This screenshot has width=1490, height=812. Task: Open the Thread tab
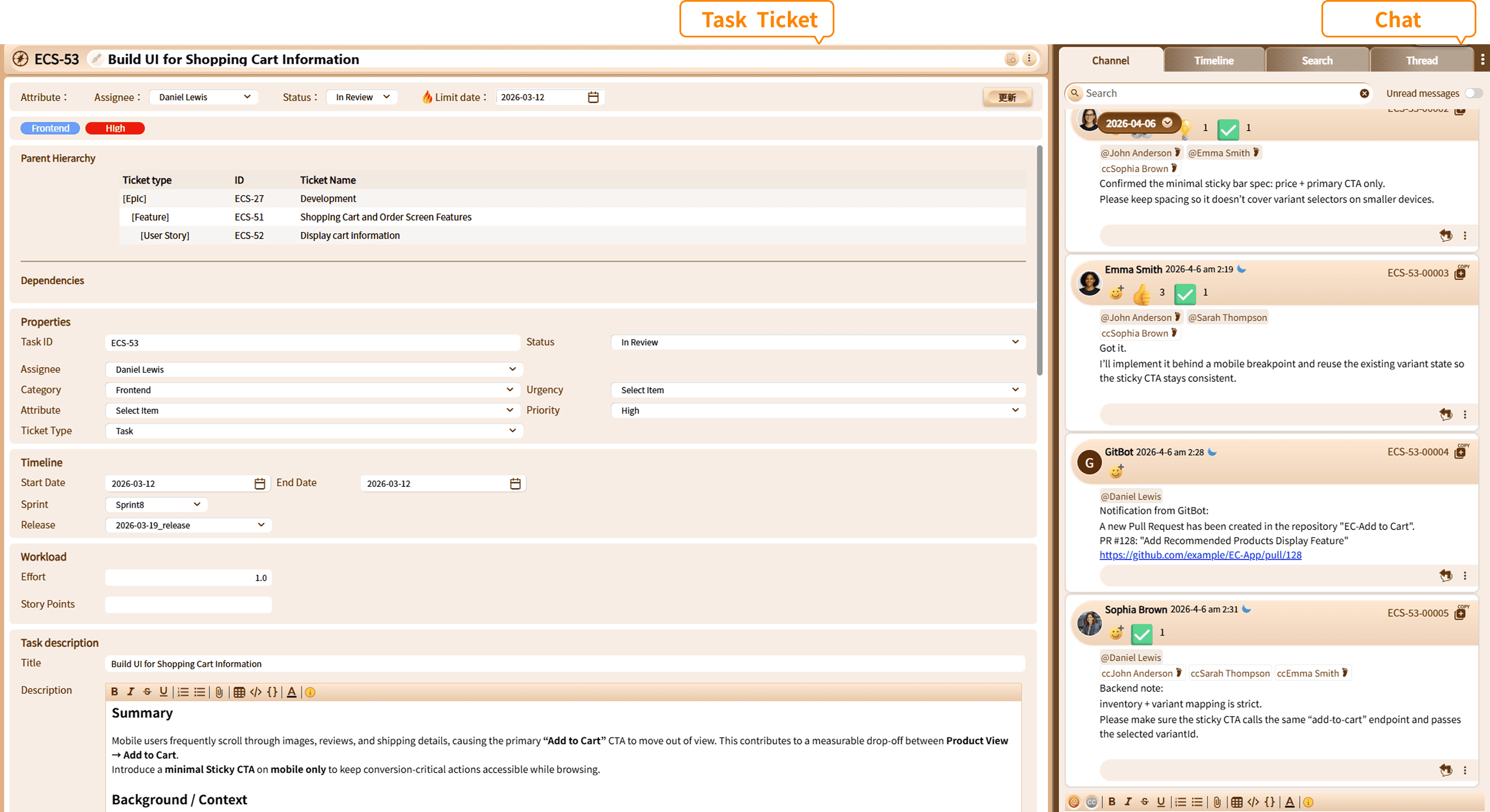[1421, 60]
